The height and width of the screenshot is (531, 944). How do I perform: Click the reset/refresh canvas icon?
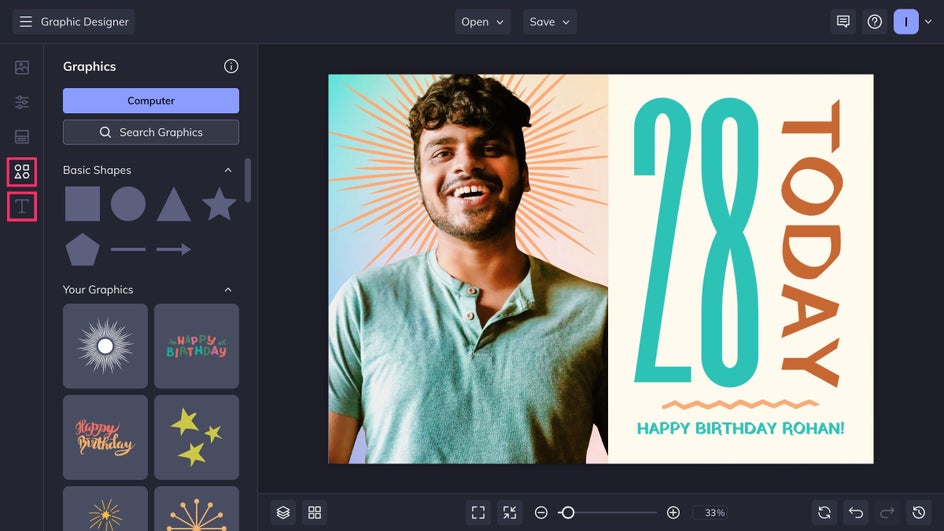824,512
